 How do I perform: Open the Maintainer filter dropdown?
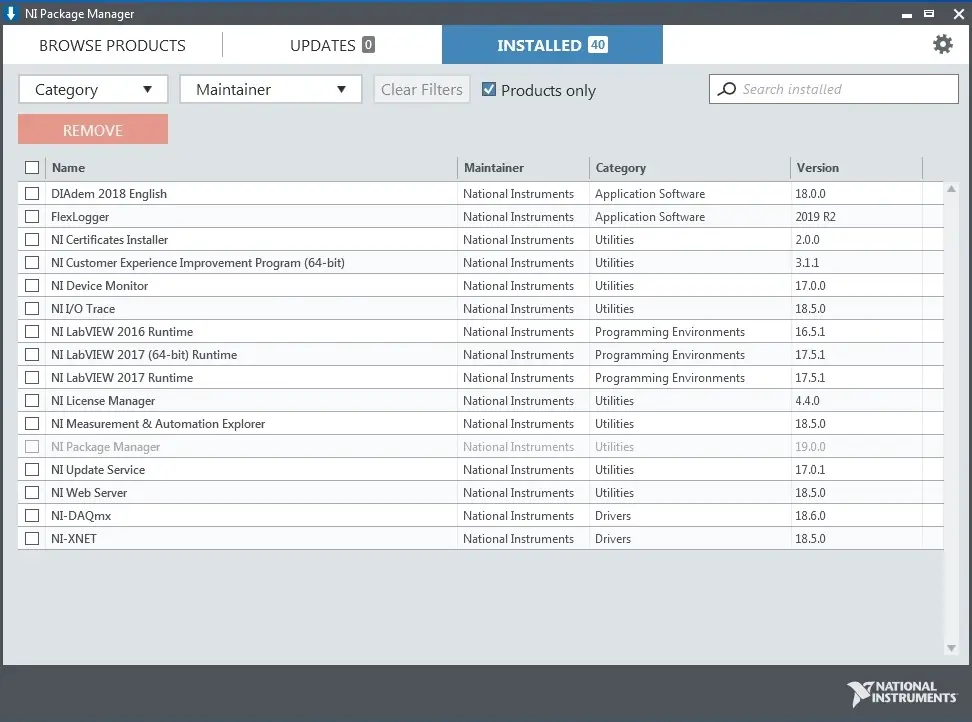click(x=271, y=89)
